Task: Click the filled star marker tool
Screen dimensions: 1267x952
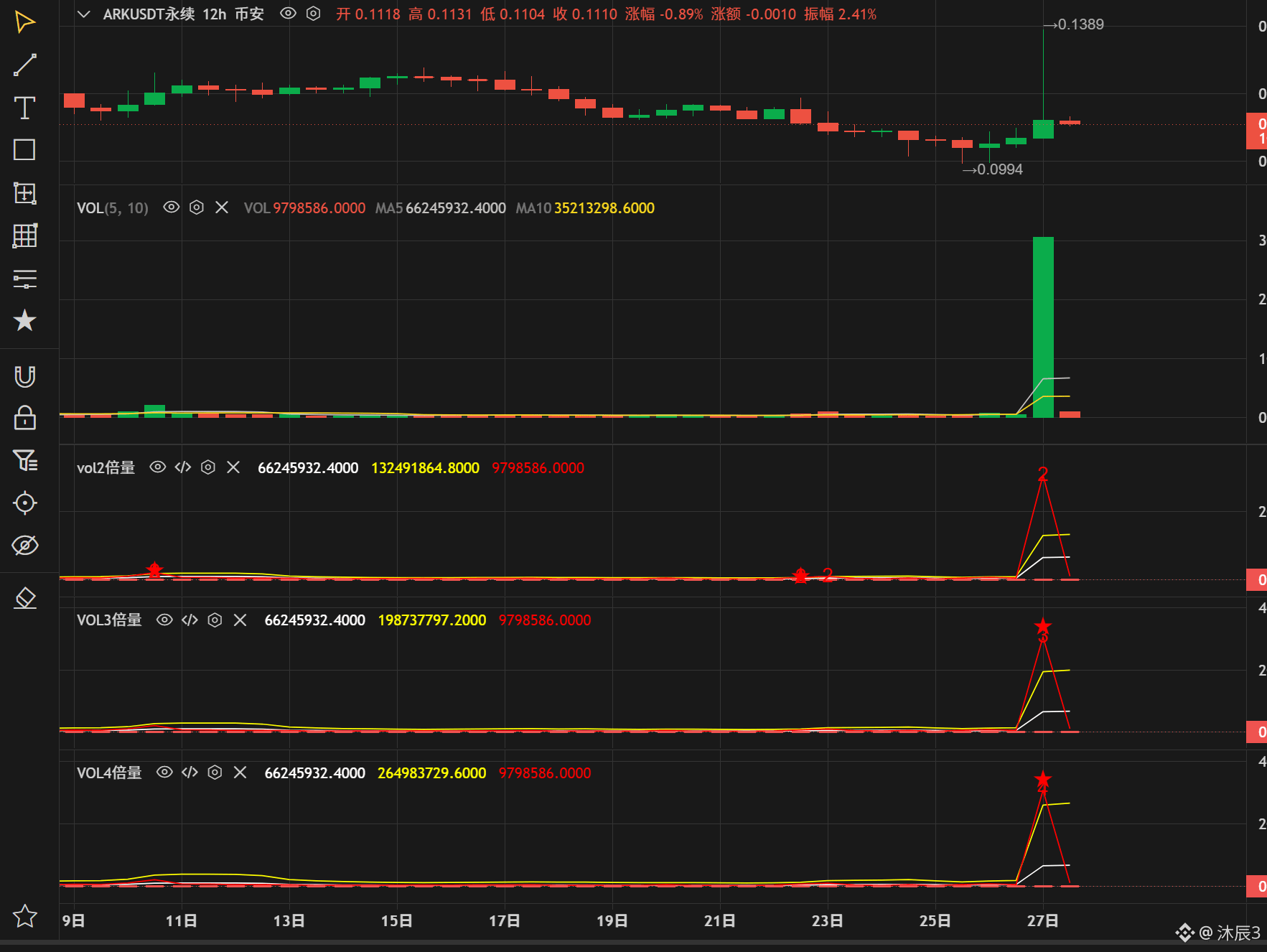Action: click(24, 320)
